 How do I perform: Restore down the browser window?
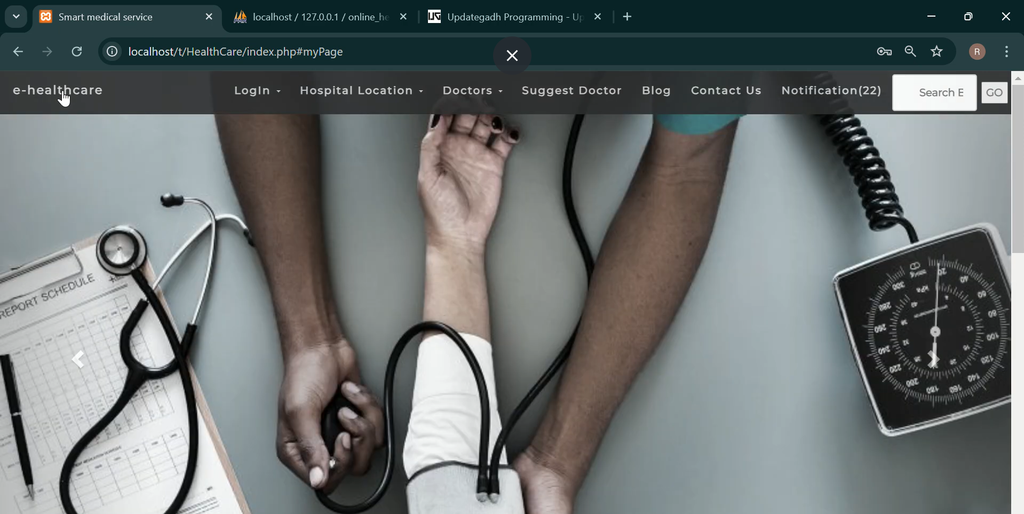coord(968,16)
